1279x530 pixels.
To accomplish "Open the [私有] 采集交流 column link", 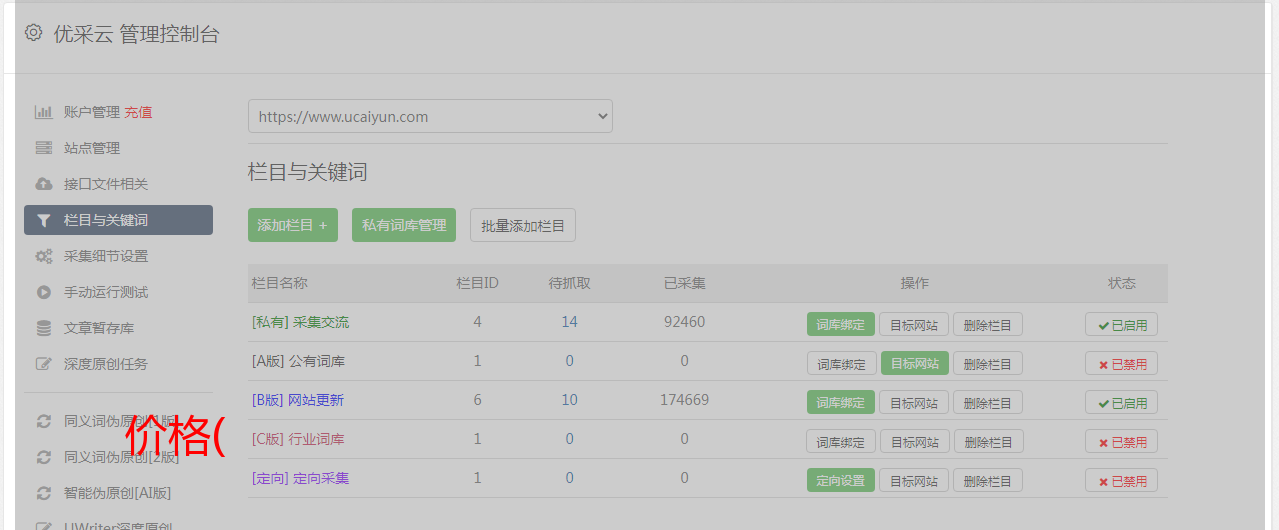I will (x=300, y=322).
